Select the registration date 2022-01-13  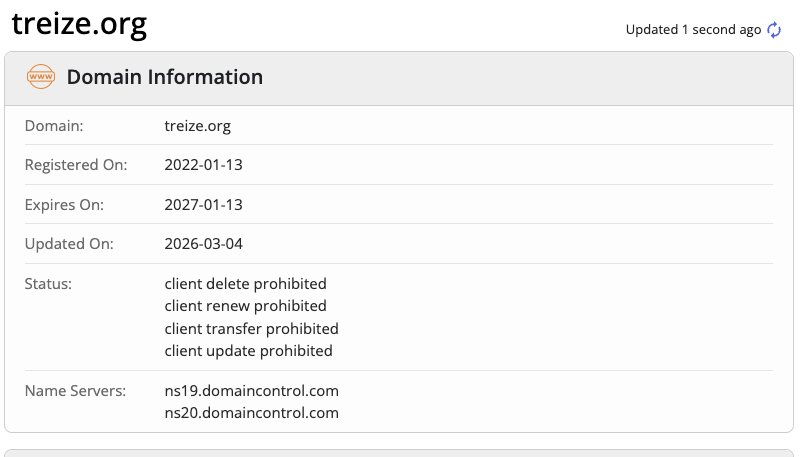[203, 165]
